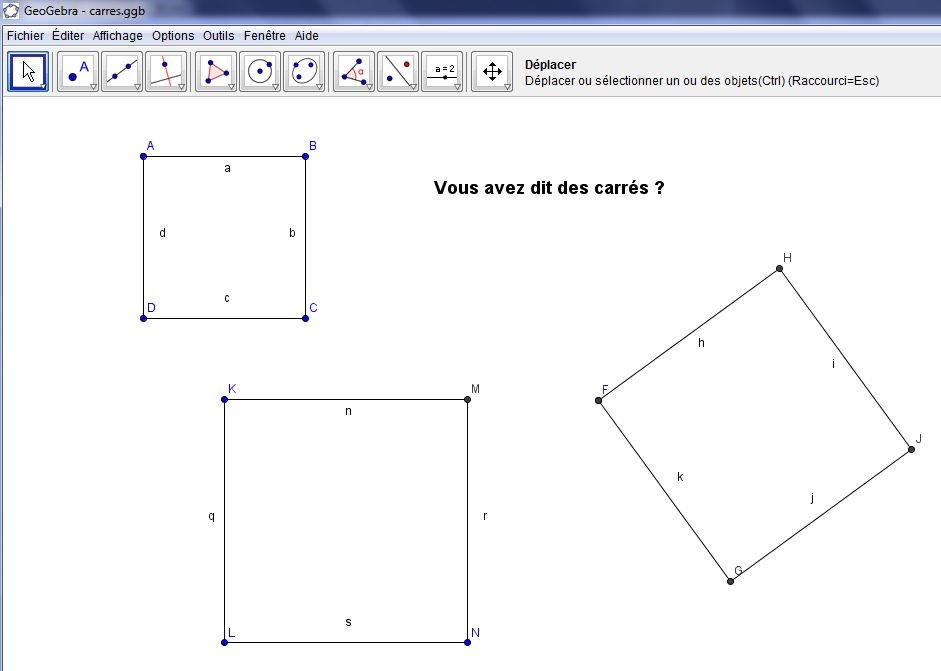Choose the Line through two points tool
The height and width of the screenshot is (671, 941).
pyautogui.click(x=122, y=72)
